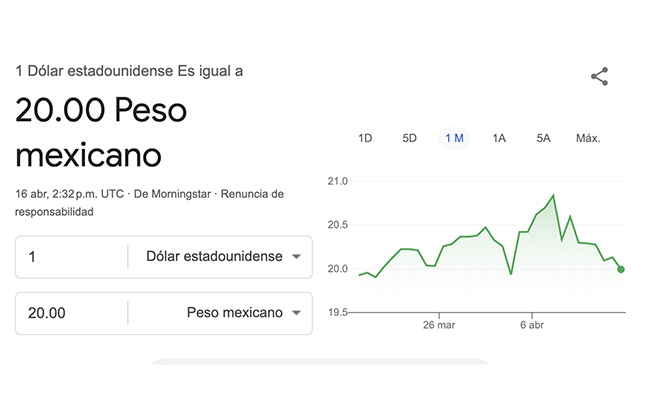The image size is (650, 417).
Task: Select the Máx. range tab
Action: [588, 138]
